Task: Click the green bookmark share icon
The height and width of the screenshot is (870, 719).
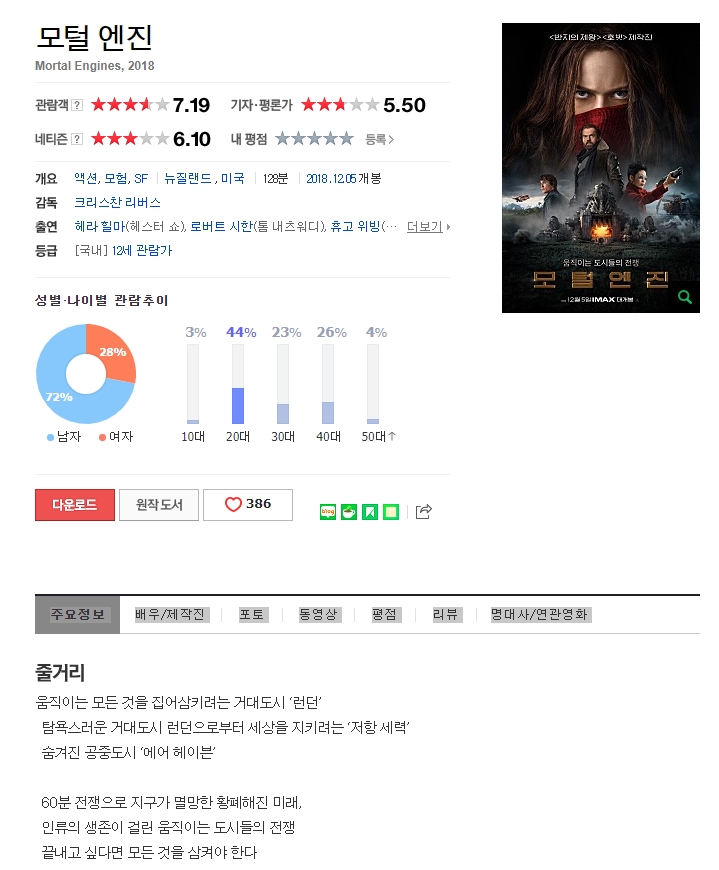Action: pos(370,512)
